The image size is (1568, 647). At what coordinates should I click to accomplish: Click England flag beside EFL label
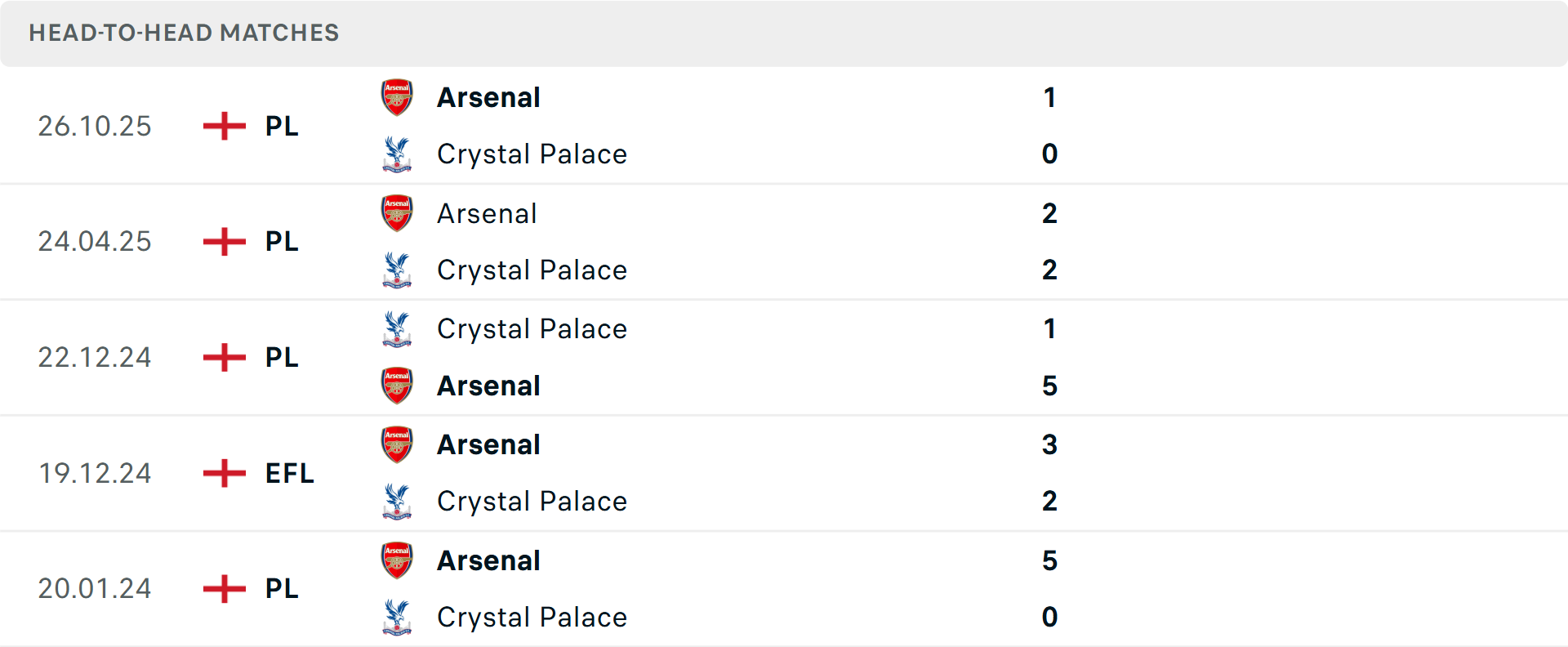225,473
